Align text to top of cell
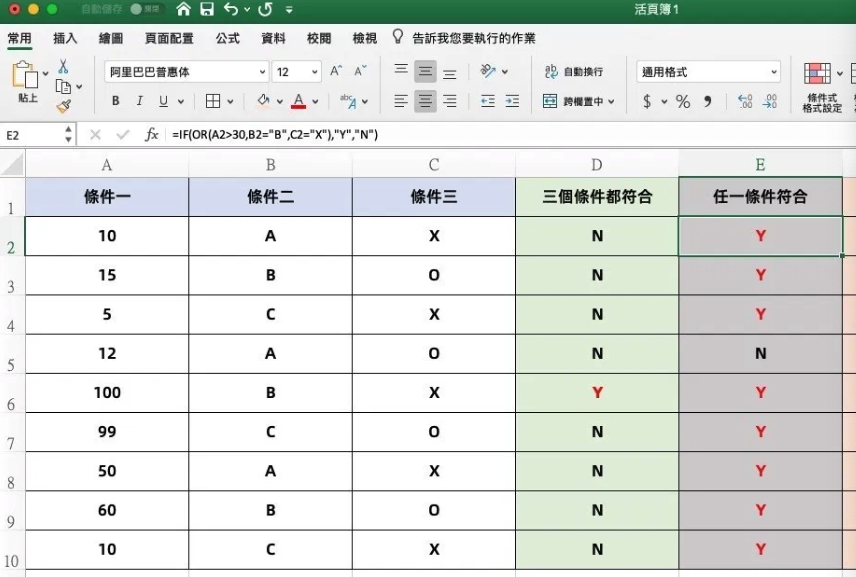 [401, 71]
